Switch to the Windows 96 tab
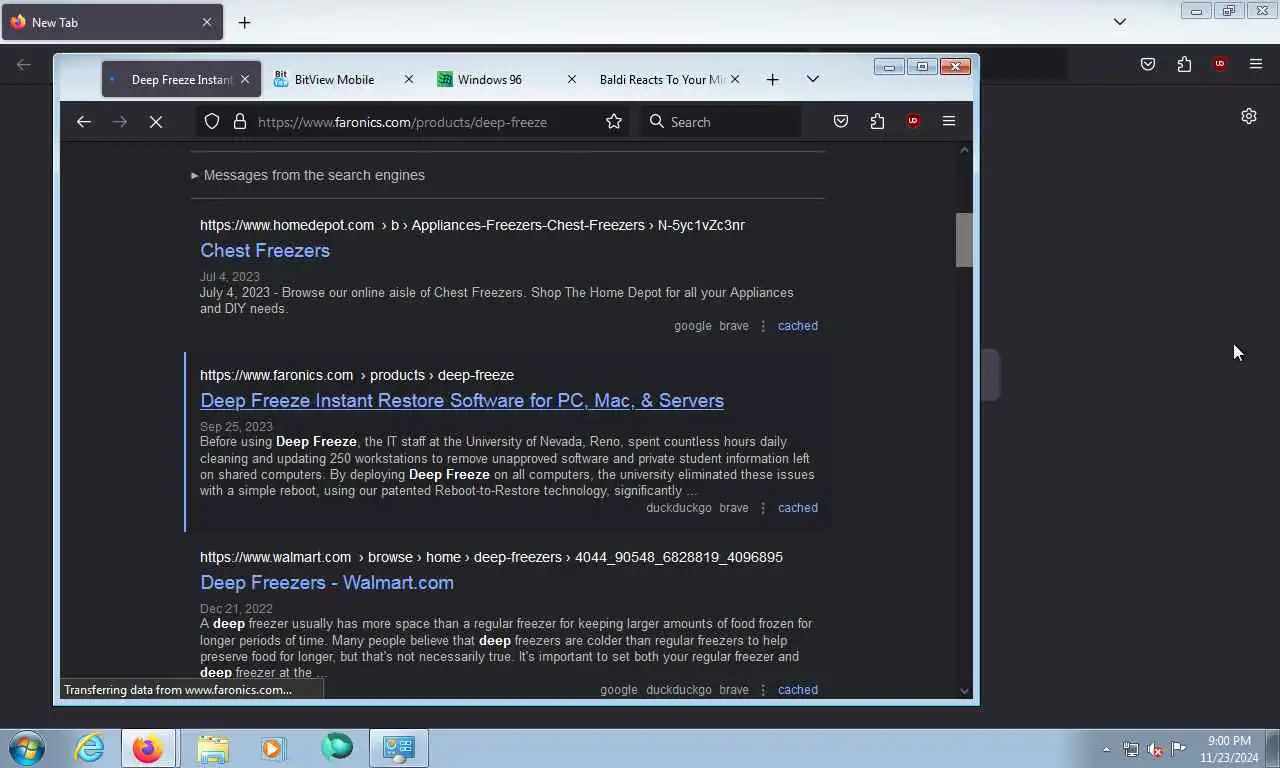Viewport: 1280px width, 768px height. point(507,80)
